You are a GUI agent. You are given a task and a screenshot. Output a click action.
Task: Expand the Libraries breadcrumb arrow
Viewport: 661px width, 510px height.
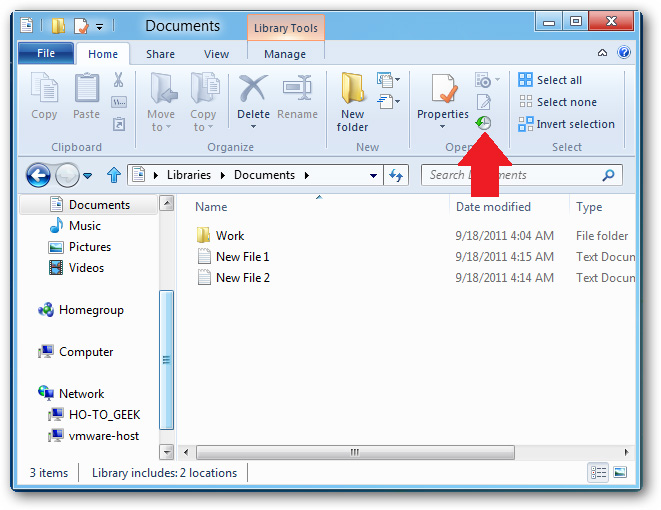(x=222, y=175)
